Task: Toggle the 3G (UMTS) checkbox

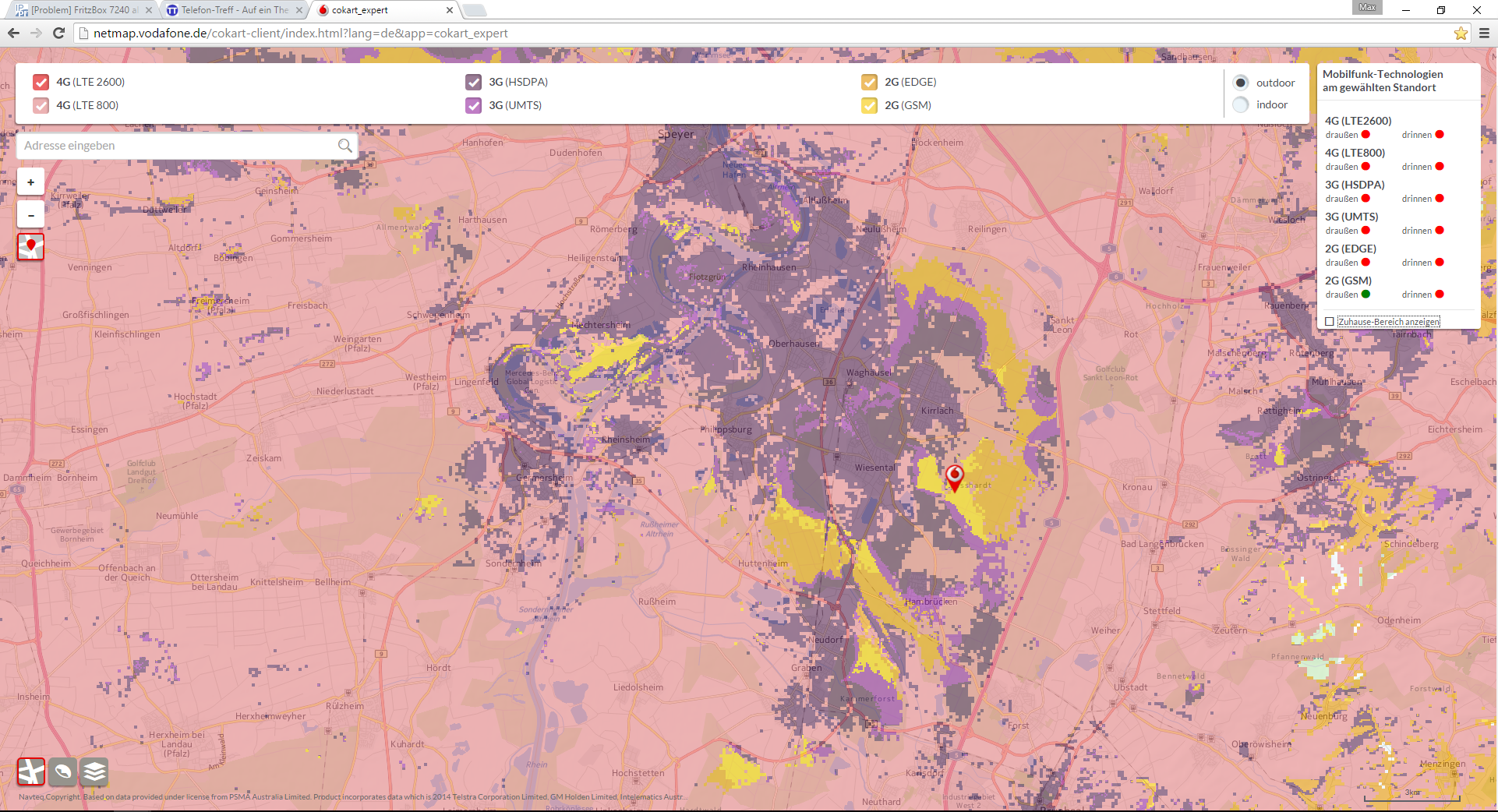Action: point(473,105)
